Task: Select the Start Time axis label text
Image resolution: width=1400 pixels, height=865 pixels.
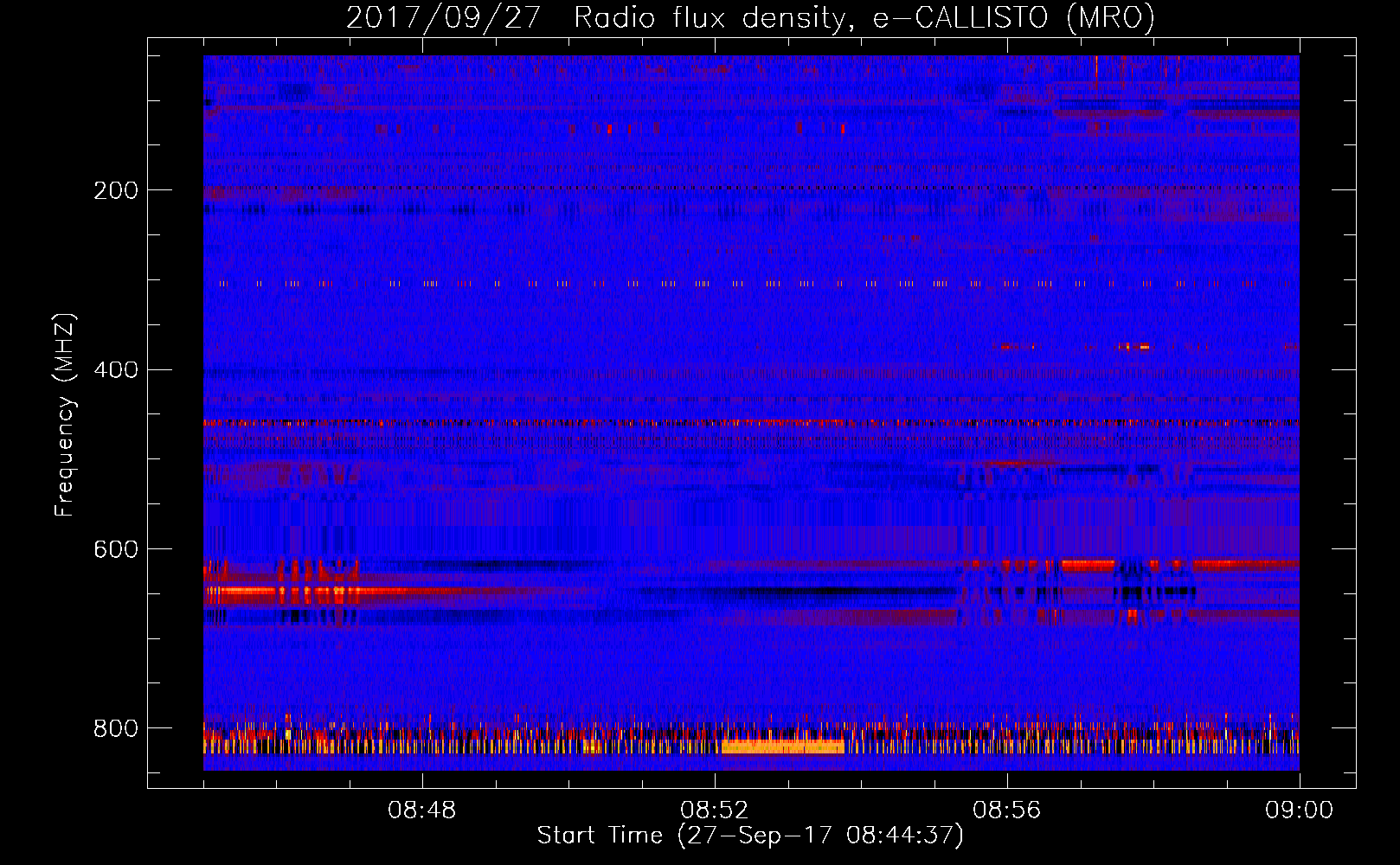Action: (x=750, y=836)
